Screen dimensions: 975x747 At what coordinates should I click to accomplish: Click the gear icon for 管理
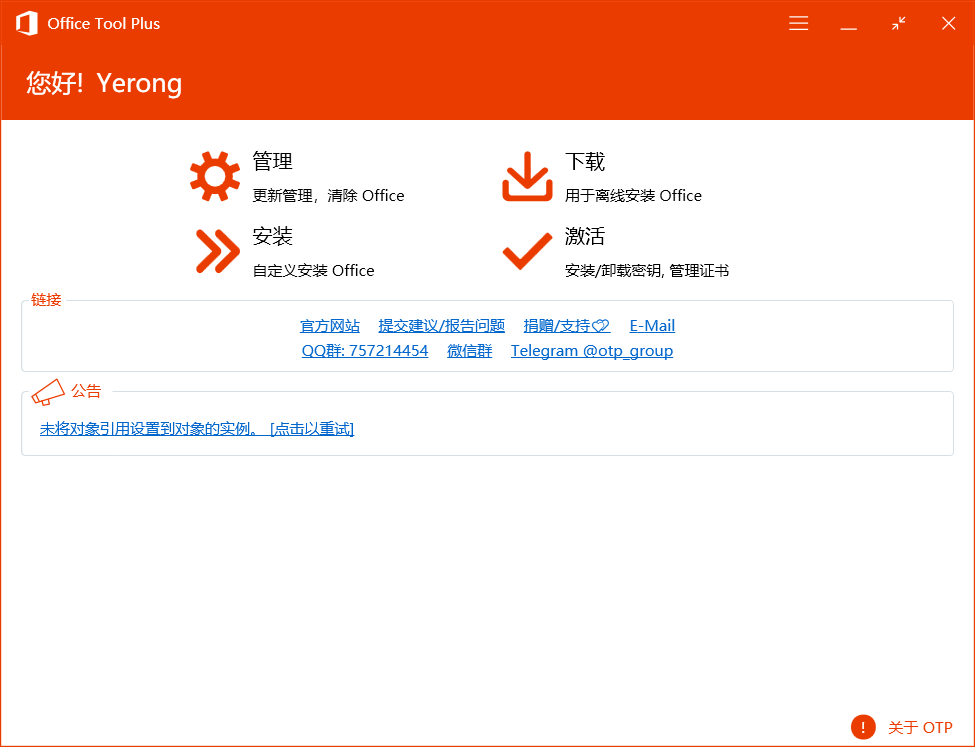pos(214,177)
